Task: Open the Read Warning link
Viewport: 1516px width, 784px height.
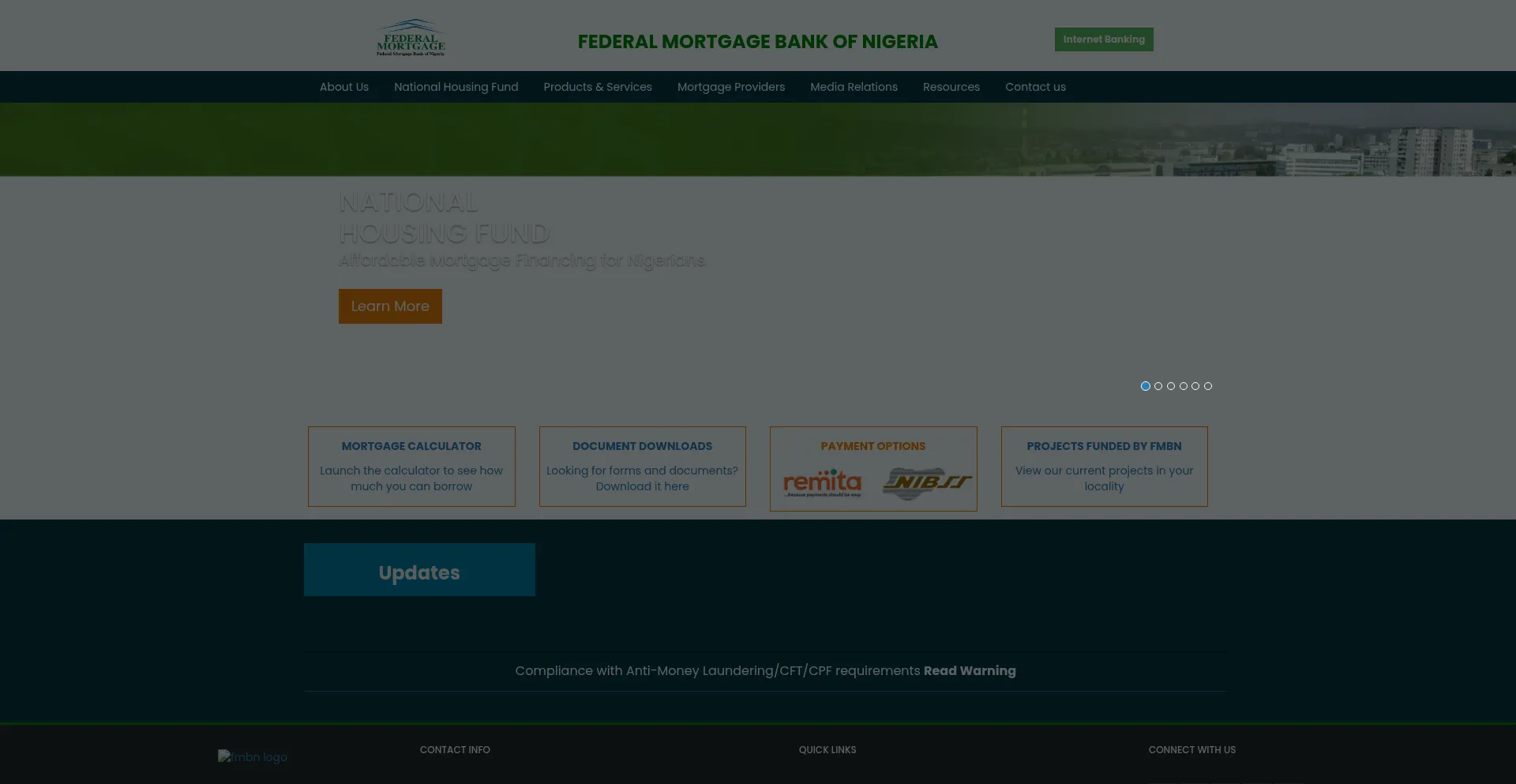Action: pyautogui.click(x=970, y=670)
